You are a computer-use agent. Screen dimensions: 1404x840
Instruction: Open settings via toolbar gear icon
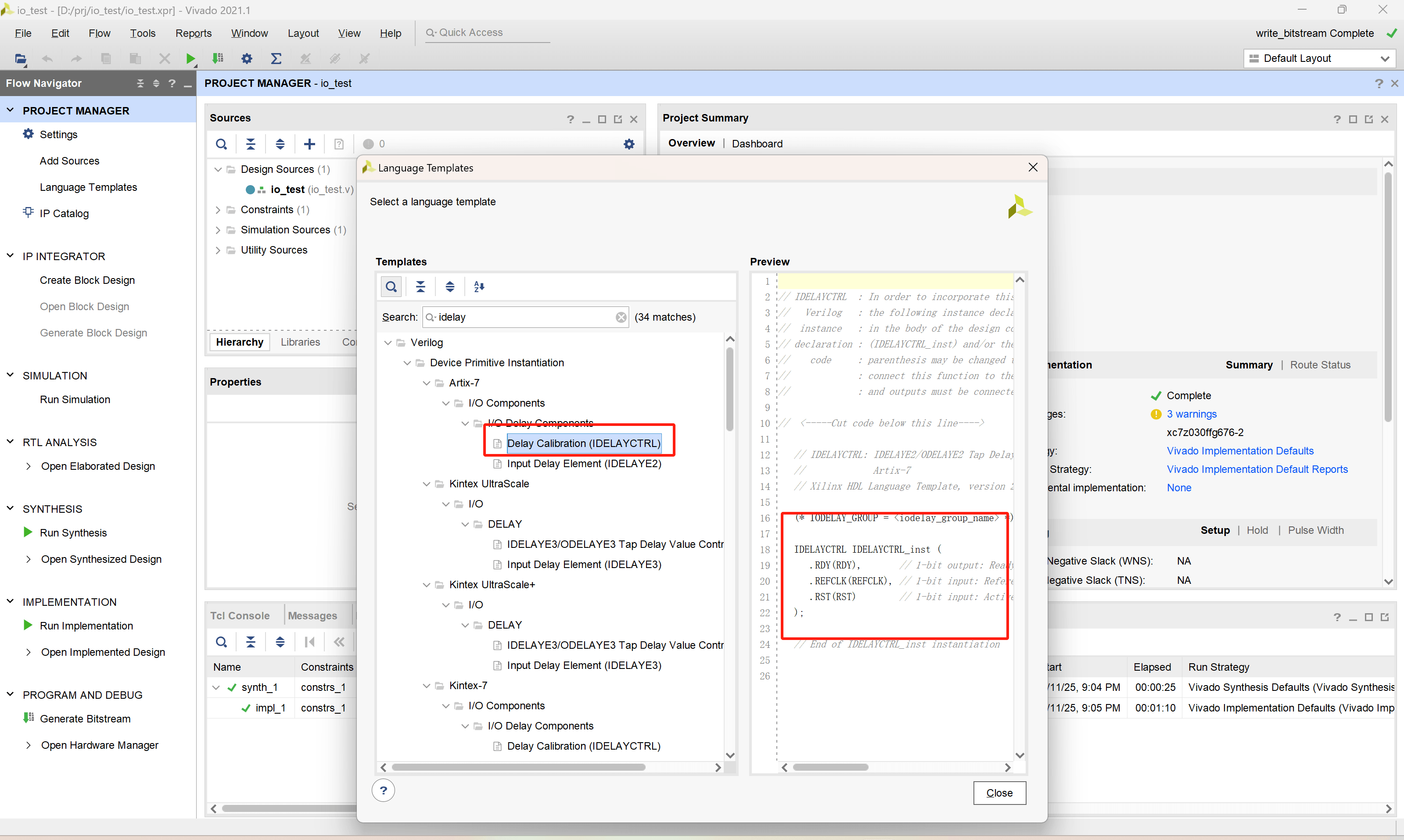[x=246, y=58]
